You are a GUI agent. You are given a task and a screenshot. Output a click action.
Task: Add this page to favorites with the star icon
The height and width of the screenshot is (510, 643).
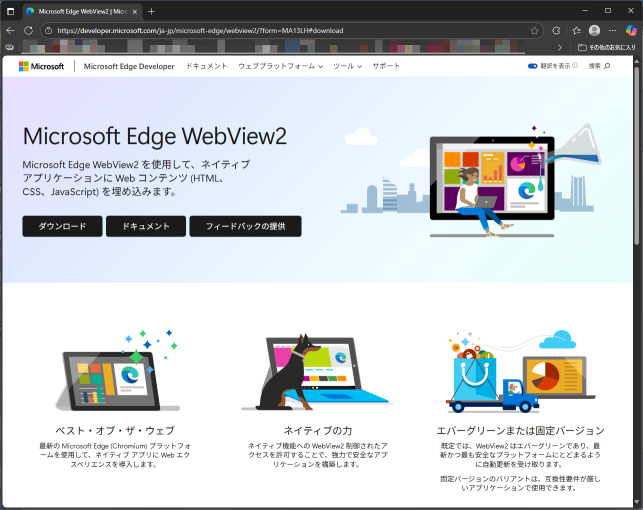(535, 30)
